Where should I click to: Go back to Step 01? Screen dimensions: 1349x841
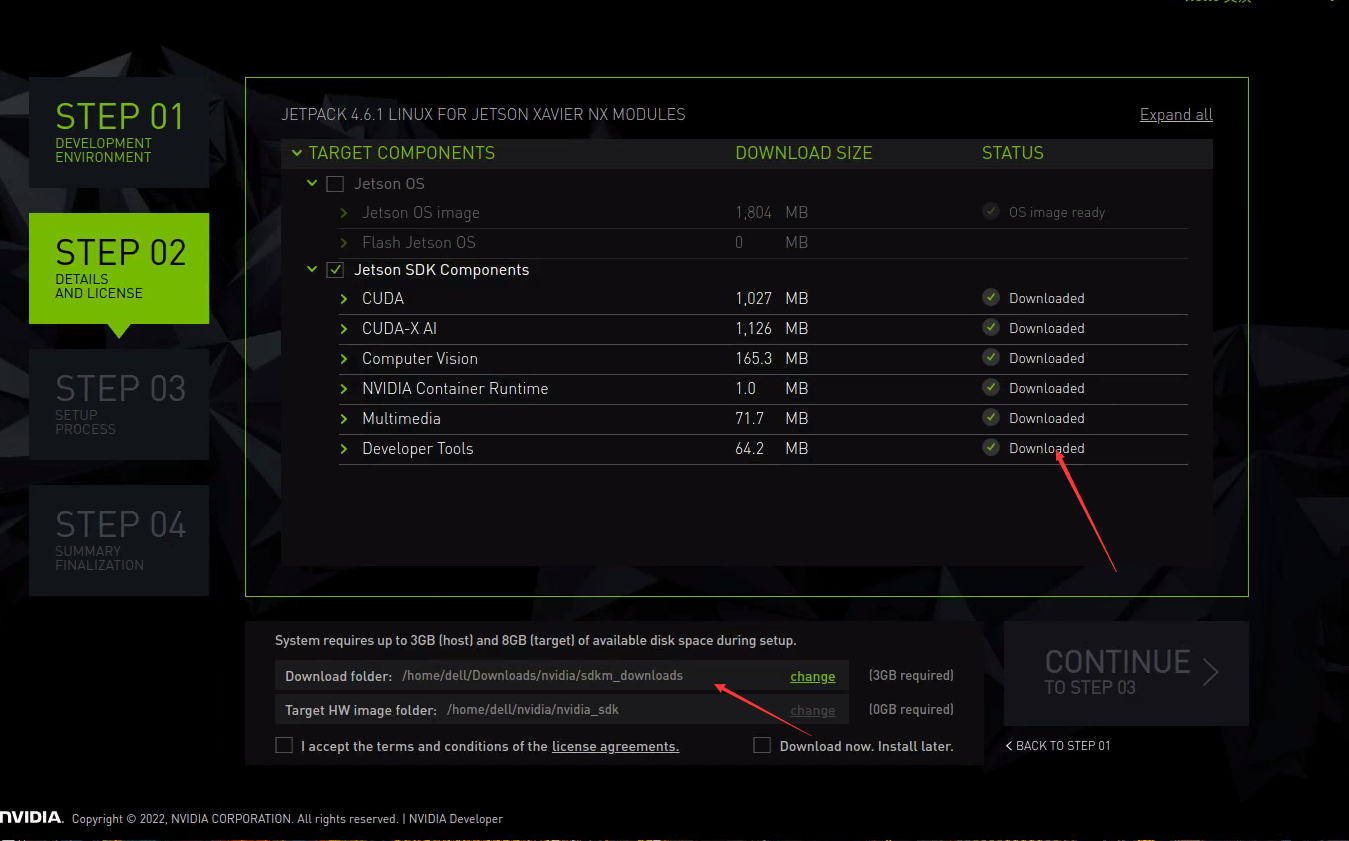(1058, 746)
